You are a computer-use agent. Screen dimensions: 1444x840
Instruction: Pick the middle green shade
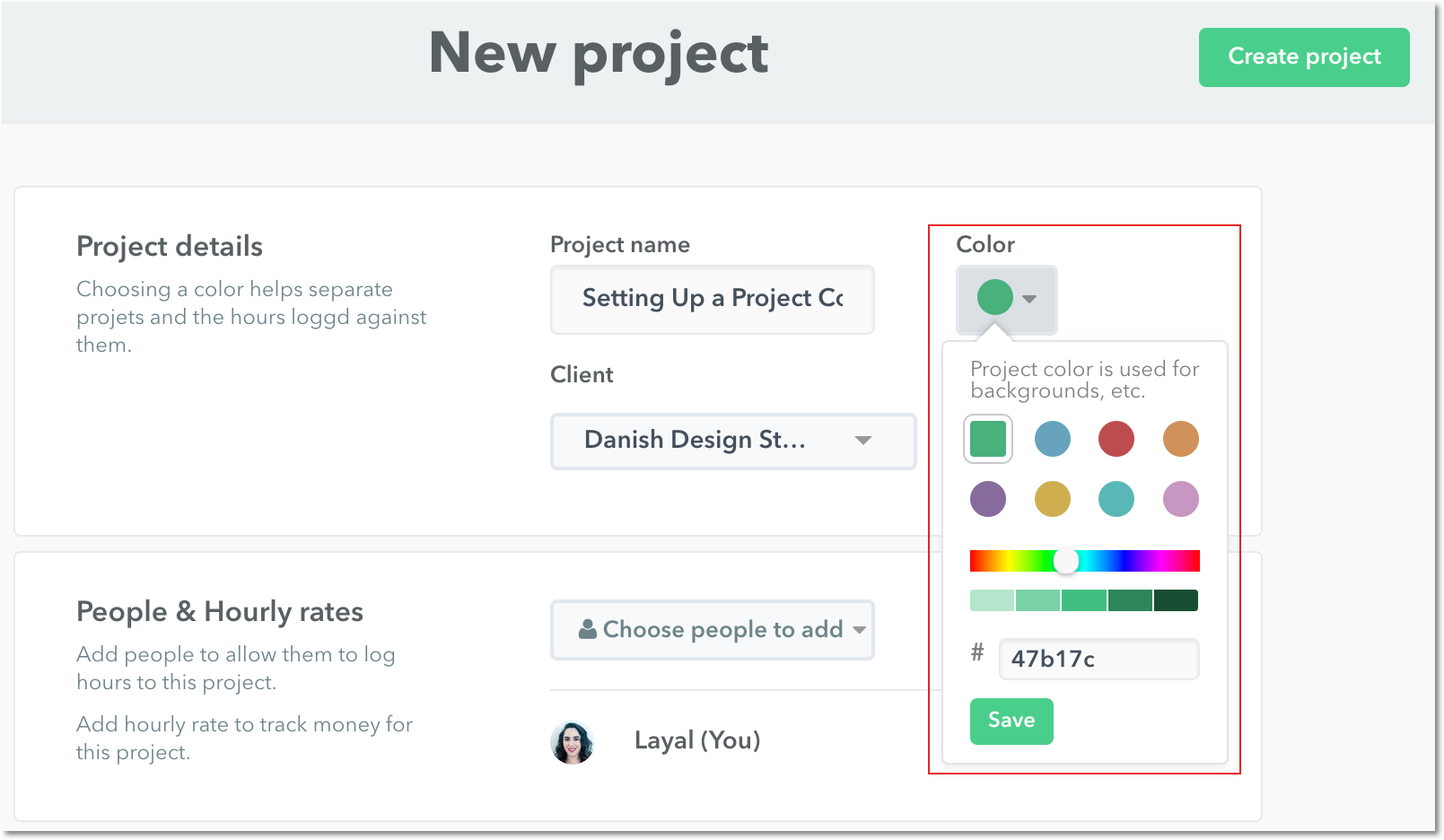(1084, 600)
